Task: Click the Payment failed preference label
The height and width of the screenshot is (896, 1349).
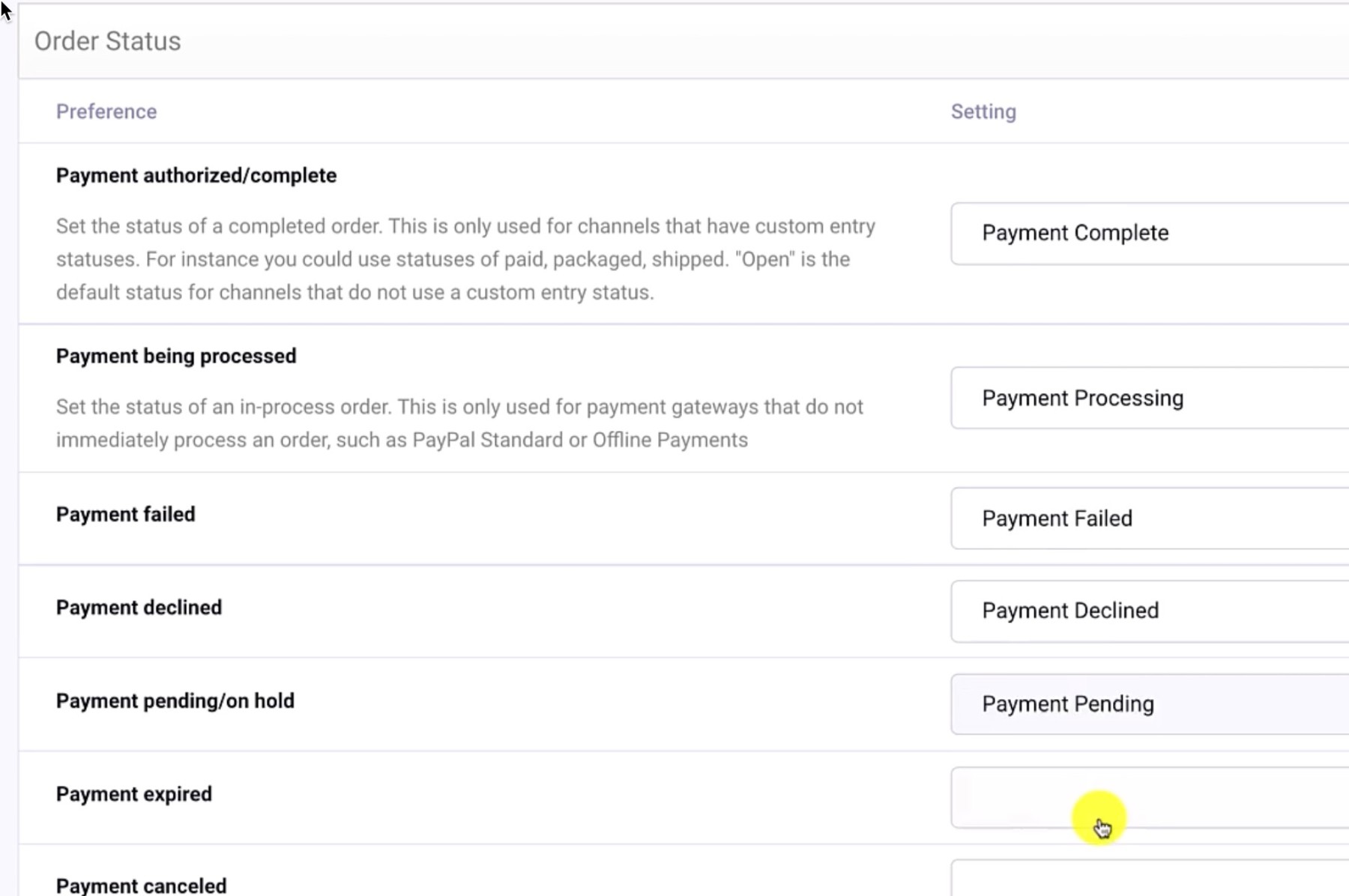Action: 125,514
